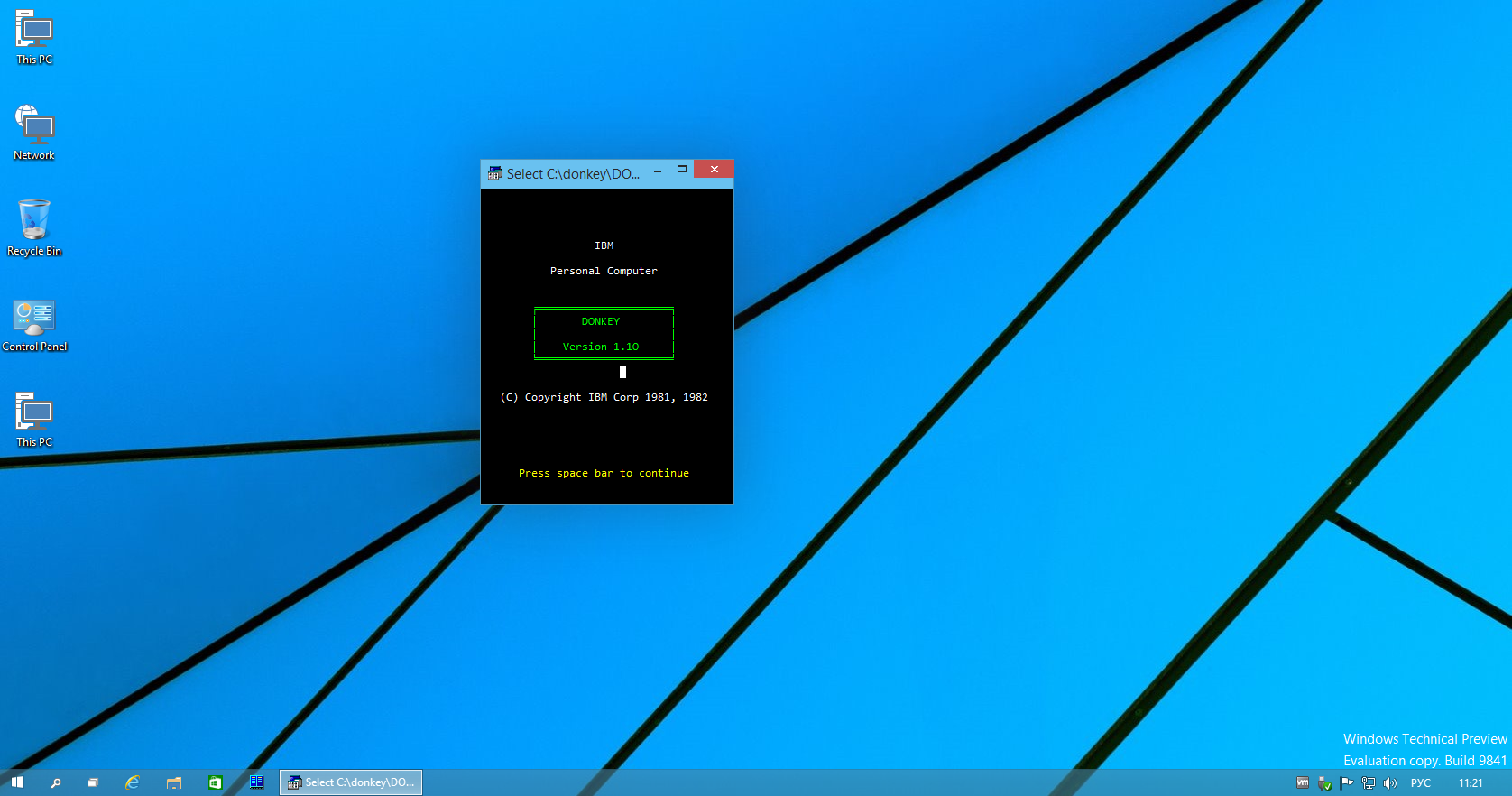Click the Safely Remove Hardware tray icon
Image resolution: width=1512 pixels, height=796 pixels.
point(1324,782)
